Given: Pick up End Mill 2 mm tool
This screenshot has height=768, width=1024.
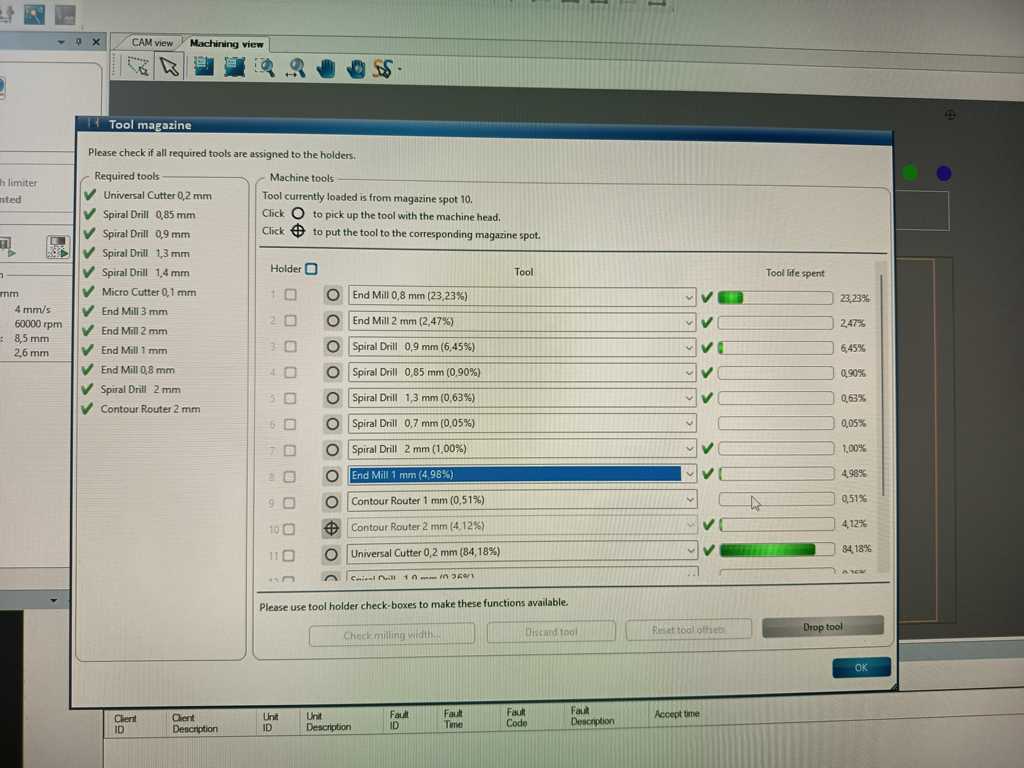Looking at the screenshot, I should point(333,321).
